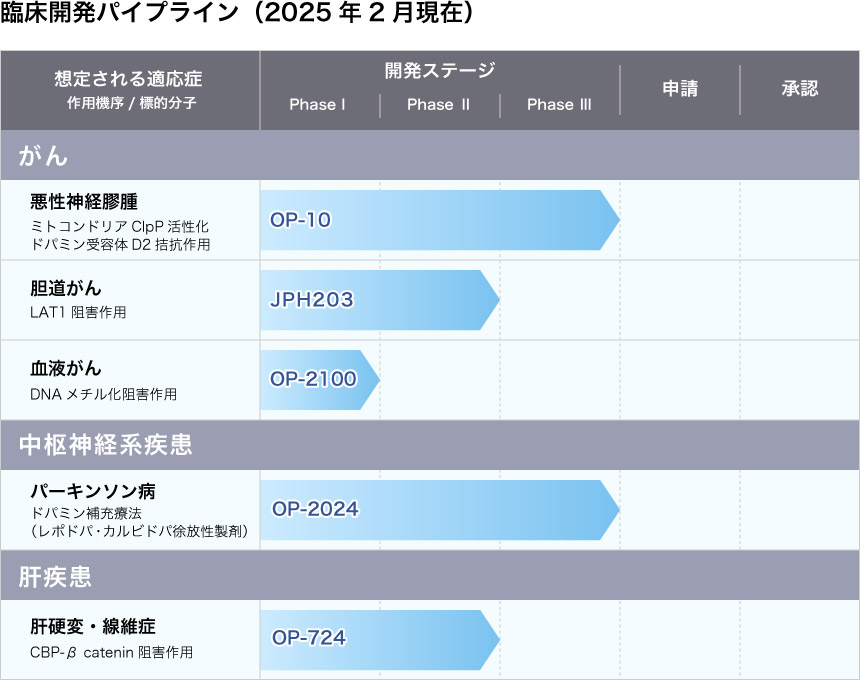The image size is (860, 680).
Task: Click the がん category section header
Action: coord(44,156)
